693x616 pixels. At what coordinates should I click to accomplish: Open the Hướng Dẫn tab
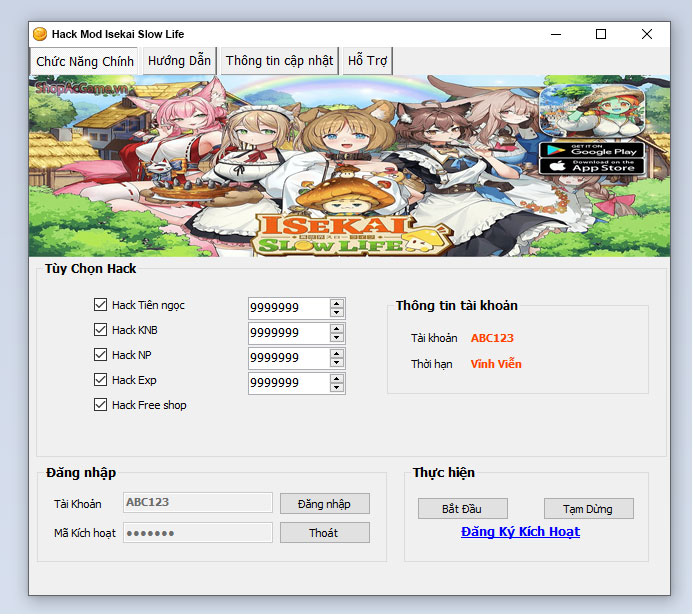click(x=179, y=61)
